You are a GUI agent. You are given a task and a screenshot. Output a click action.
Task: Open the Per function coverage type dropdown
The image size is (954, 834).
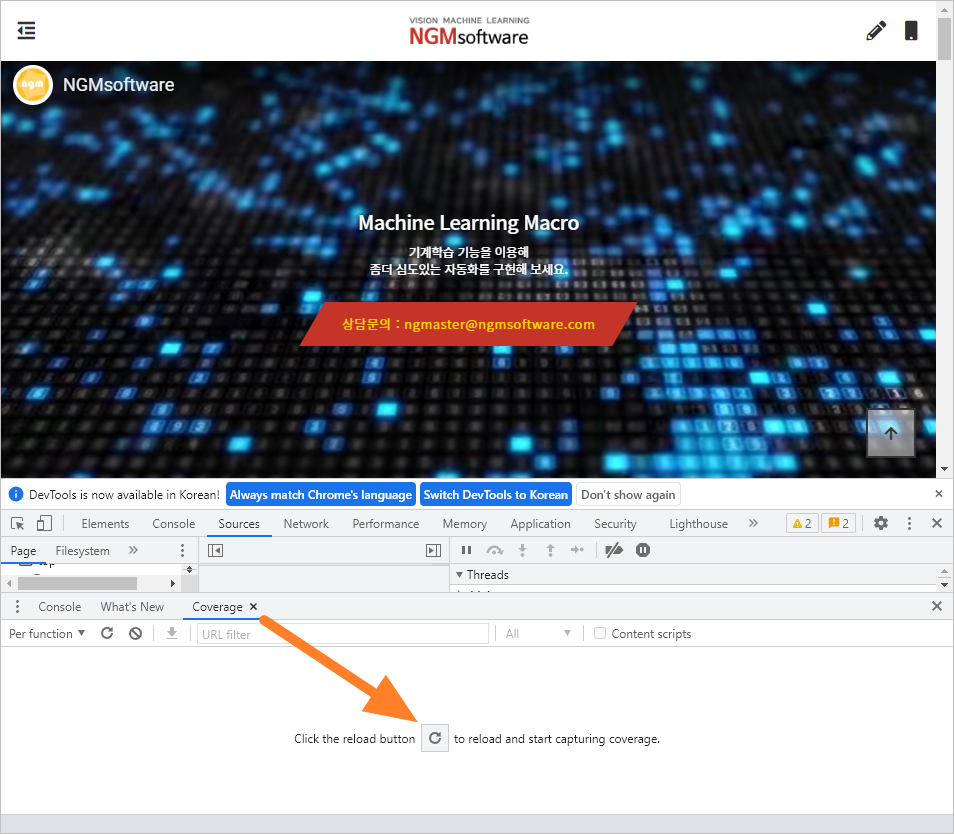(47, 634)
